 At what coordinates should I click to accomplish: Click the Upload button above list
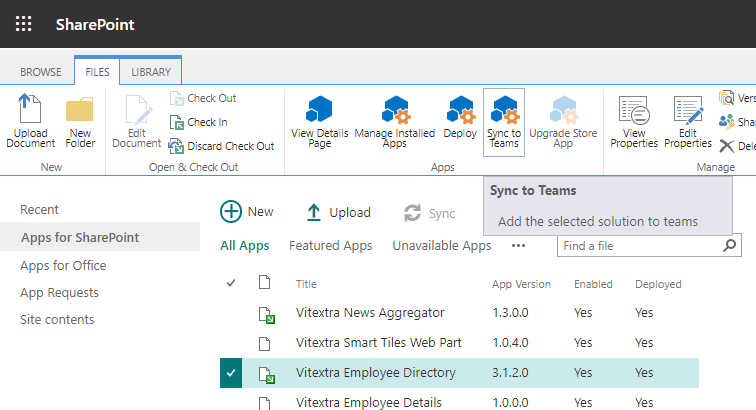coord(339,212)
